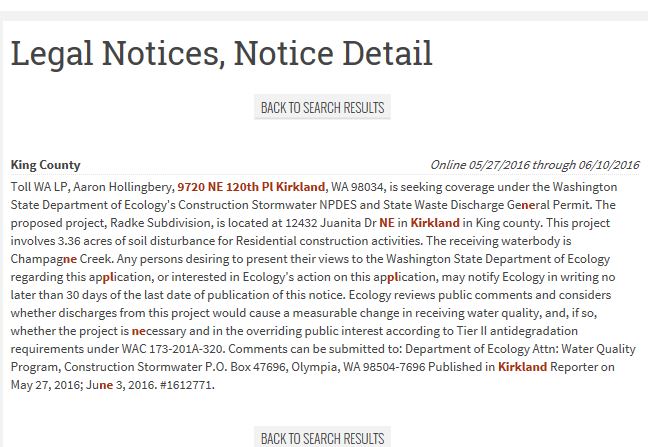Click the Legal Notices, Notice Detail heading
This screenshot has width=648, height=447.
(x=221, y=54)
